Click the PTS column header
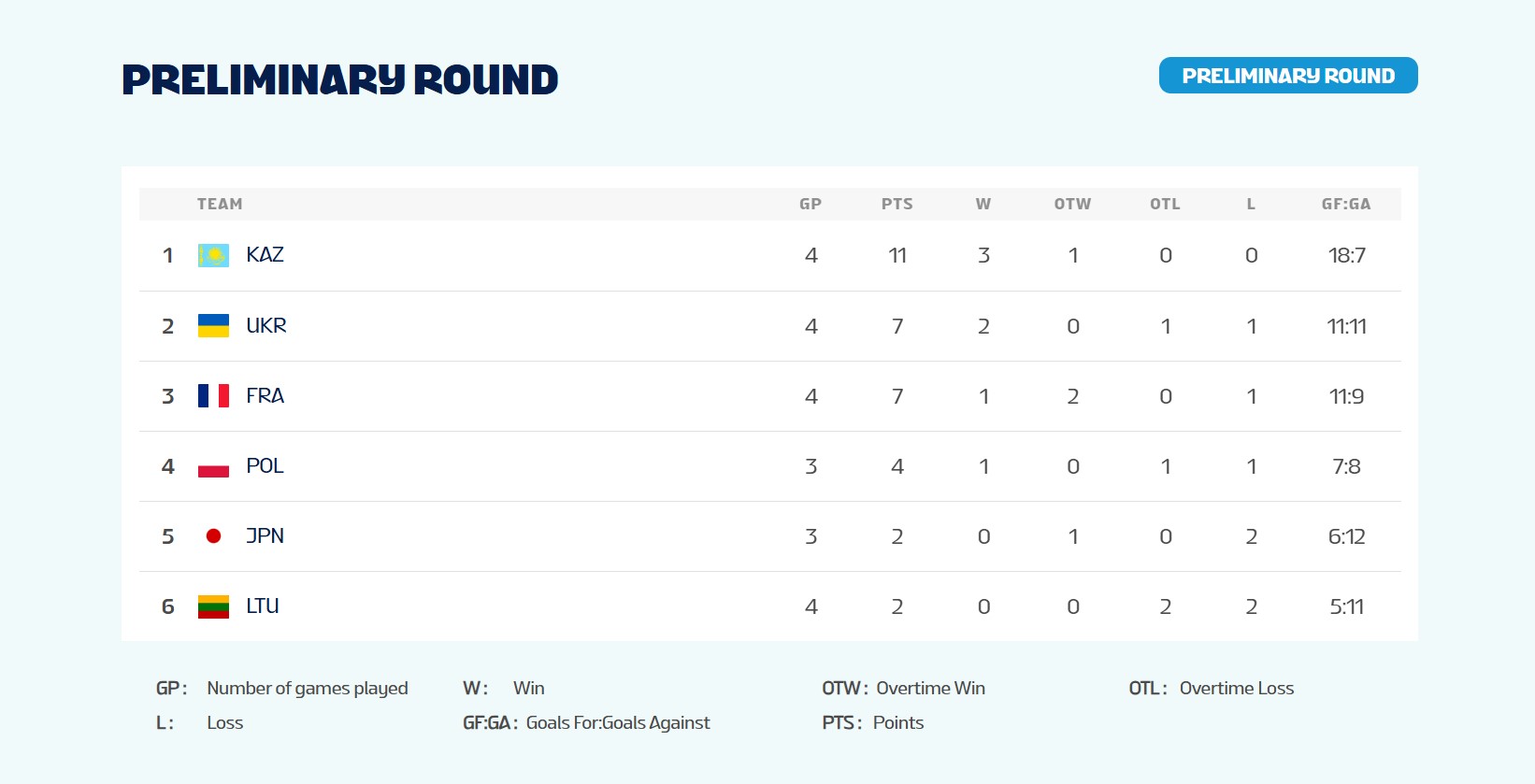The width and height of the screenshot is (1535, 784). tap(897, 204)
